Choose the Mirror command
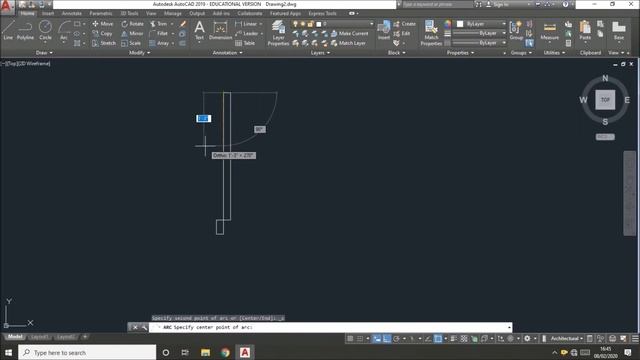This screenshot has width=640, height=360. [132, 33]
